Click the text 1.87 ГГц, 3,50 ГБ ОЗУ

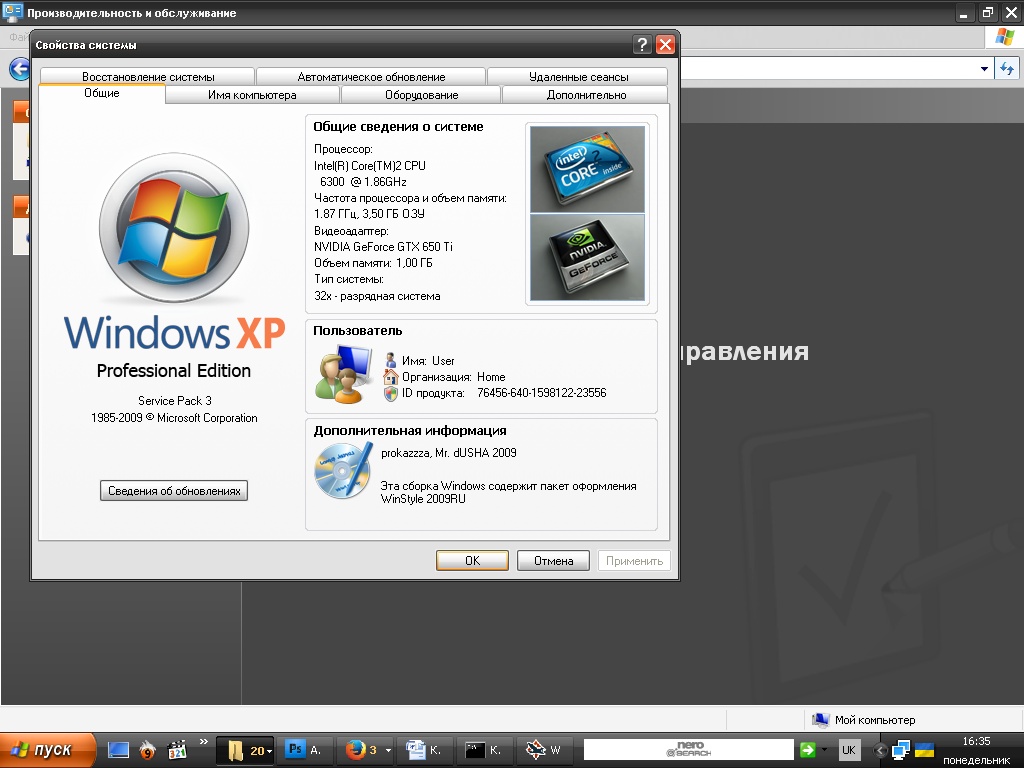point(369,214)
